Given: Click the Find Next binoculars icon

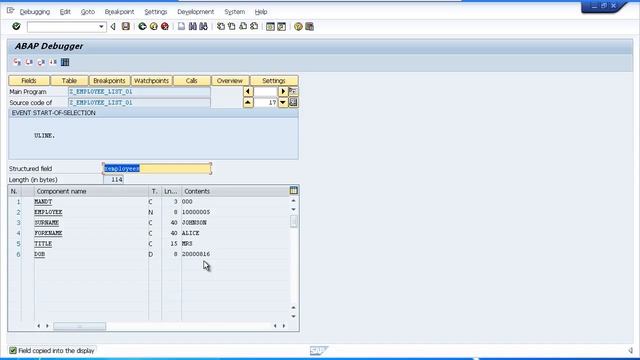Looking at the screenshot, I should pyautogui.click(x=203, y=27).
